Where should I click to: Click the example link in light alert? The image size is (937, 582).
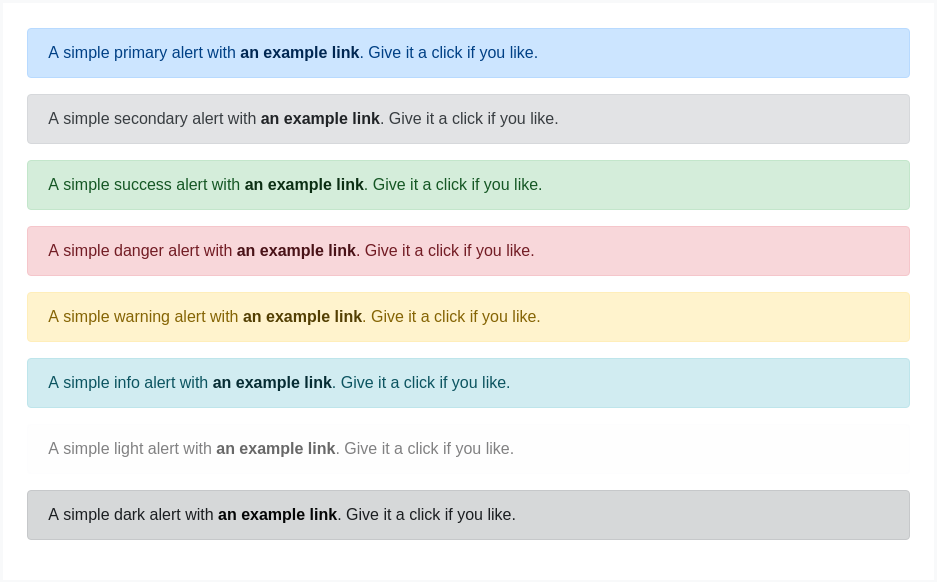pyautogui.click(x=276, y=449)
